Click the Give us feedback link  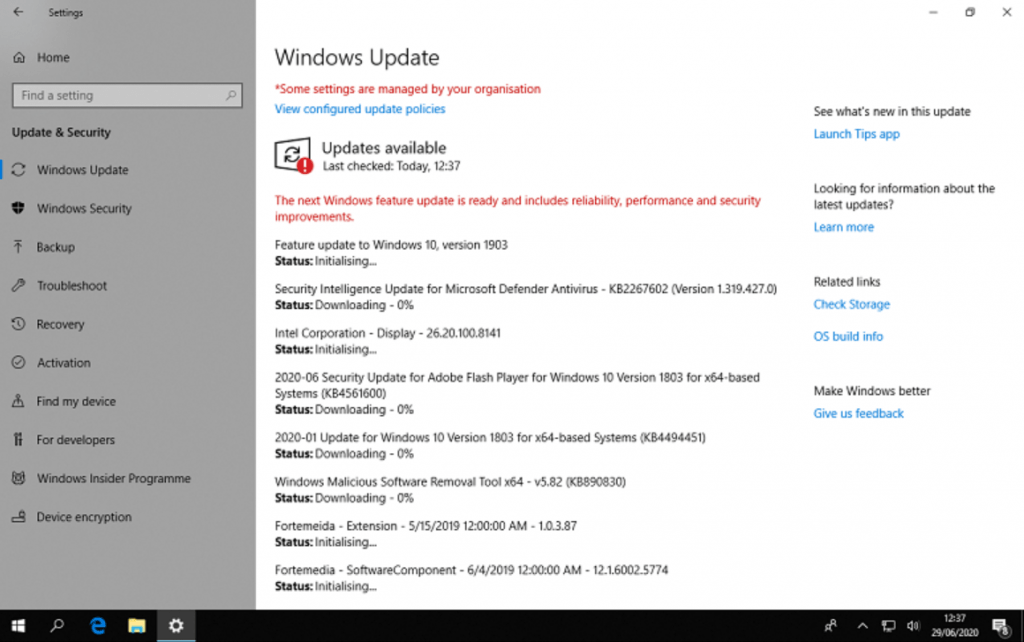pyautogui.click(x=858, y=413)
